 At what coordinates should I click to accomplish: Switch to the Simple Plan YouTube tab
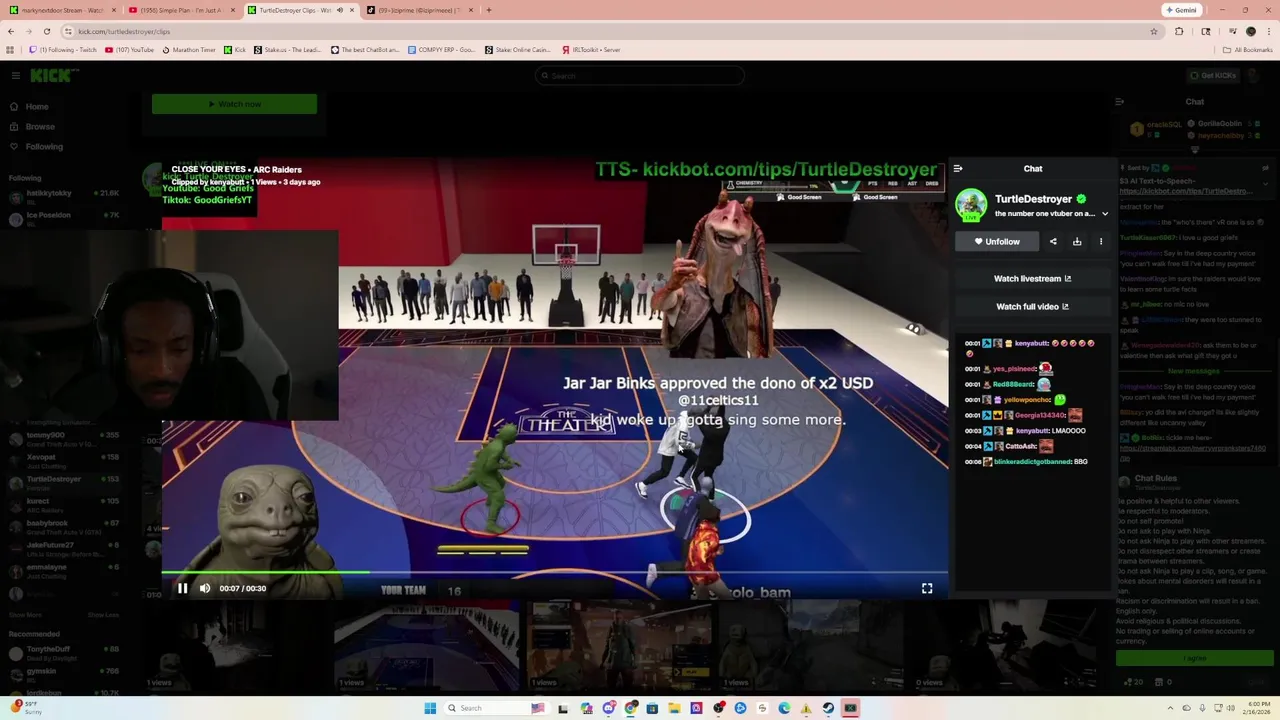[180, 10]
